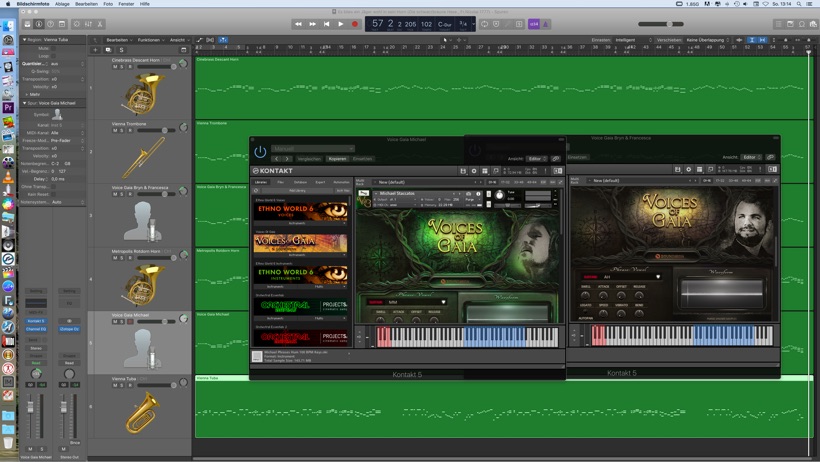This screenshot has height=462, width=820.
Task: Open the Mixer sliders icon
Action: click(88, 24)
